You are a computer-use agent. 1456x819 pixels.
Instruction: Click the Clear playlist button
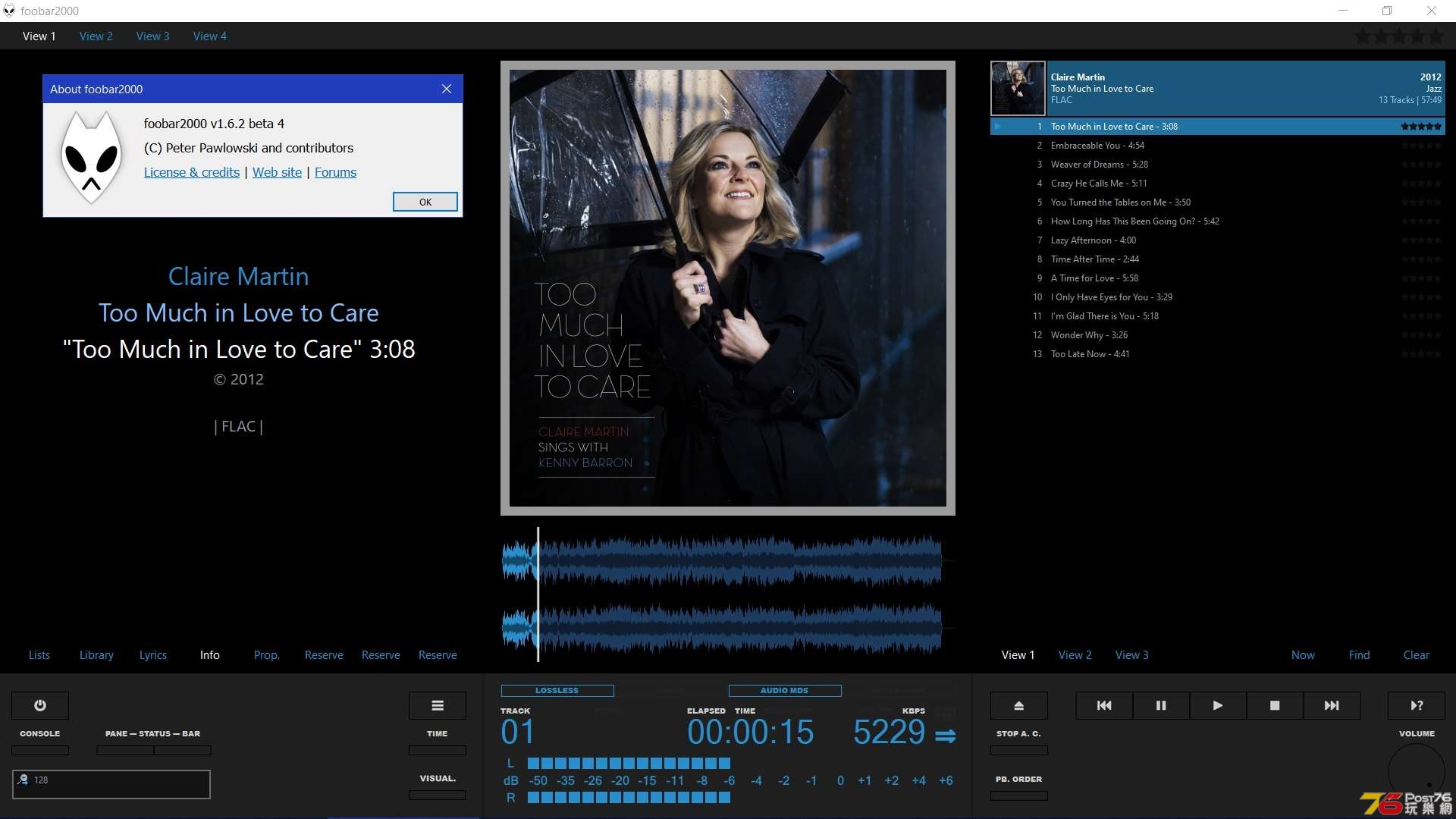tap(1417, 655)
